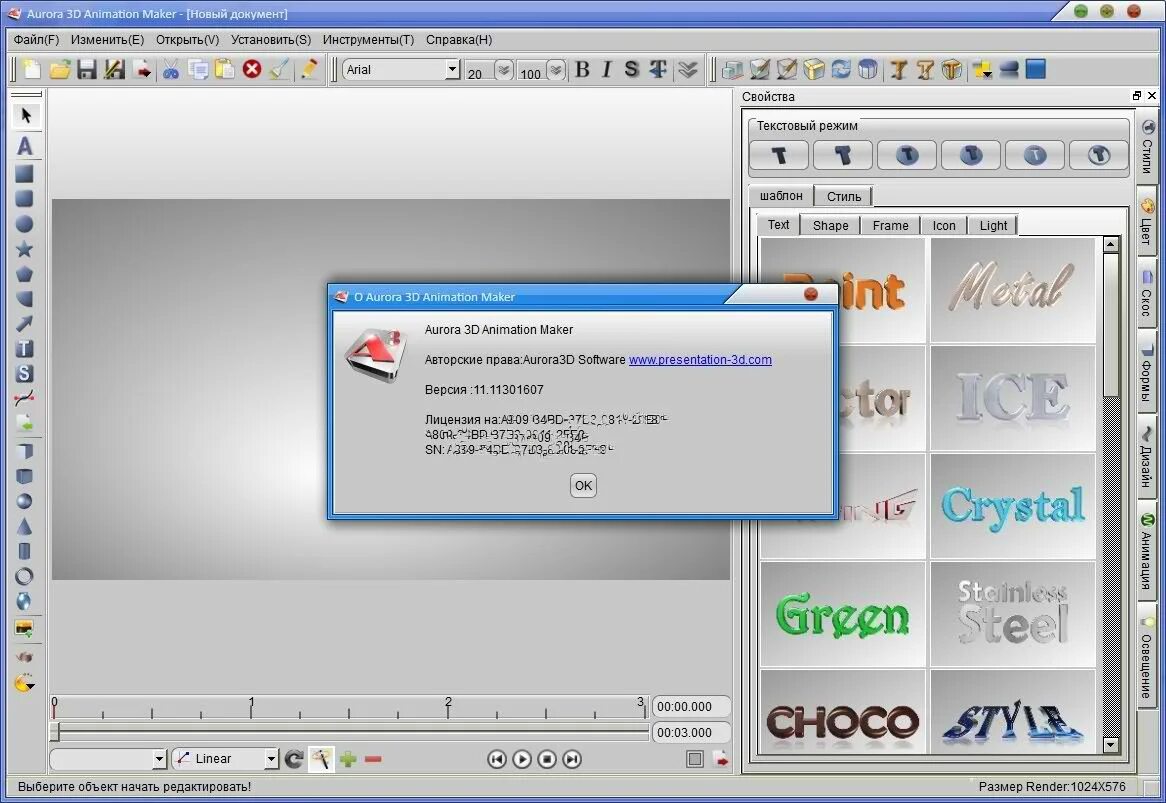The image size is (1166, 803).
Task: Open the Цвет side panel tab
Action: pyautogui.click(x=1147, y=222)
